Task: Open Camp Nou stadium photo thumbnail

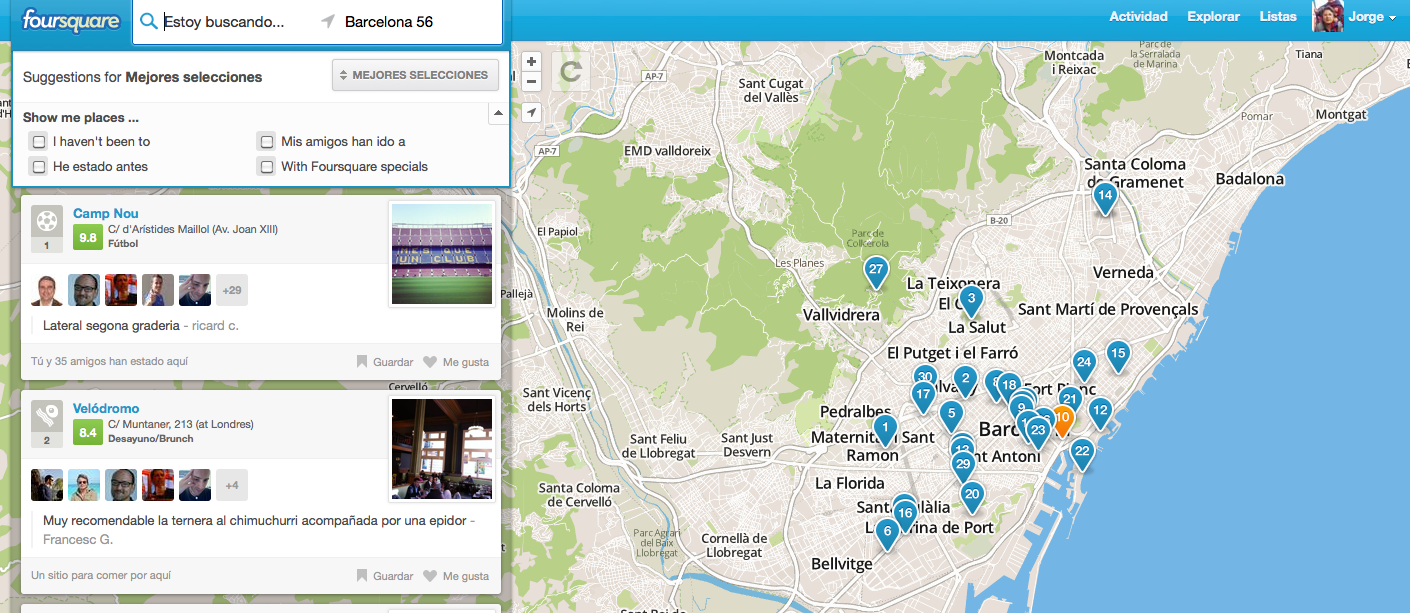Action: (x=442, y=253)
